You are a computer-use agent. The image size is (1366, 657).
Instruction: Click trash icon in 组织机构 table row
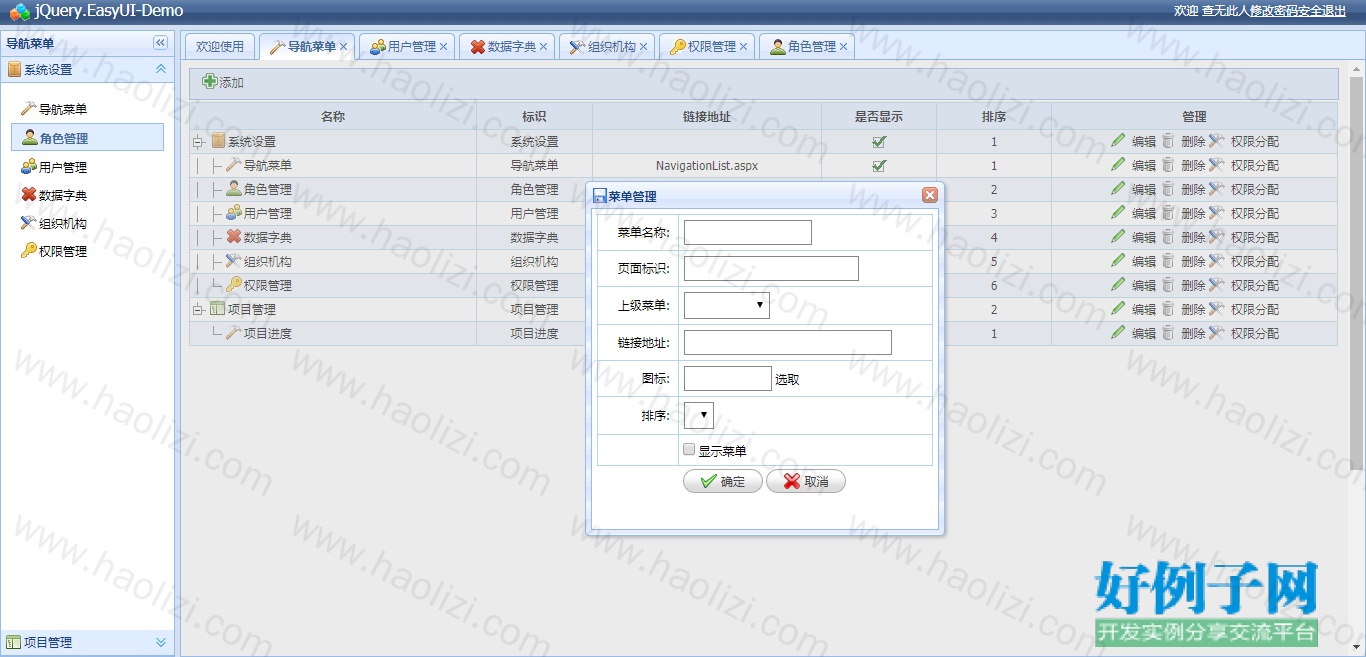(x=1168, y=261)
